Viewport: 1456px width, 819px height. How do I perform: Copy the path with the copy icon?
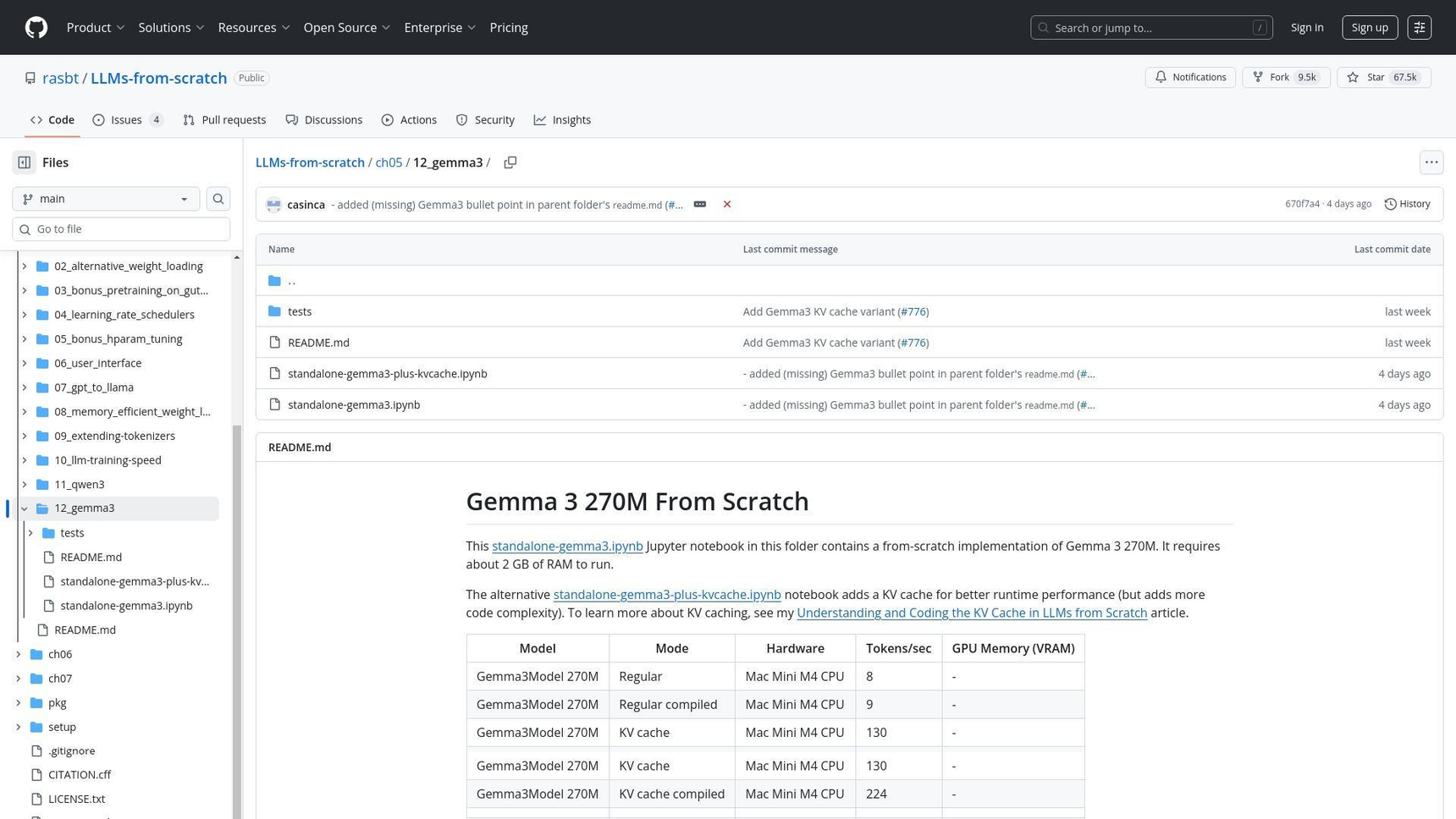[x=510, y=162]
